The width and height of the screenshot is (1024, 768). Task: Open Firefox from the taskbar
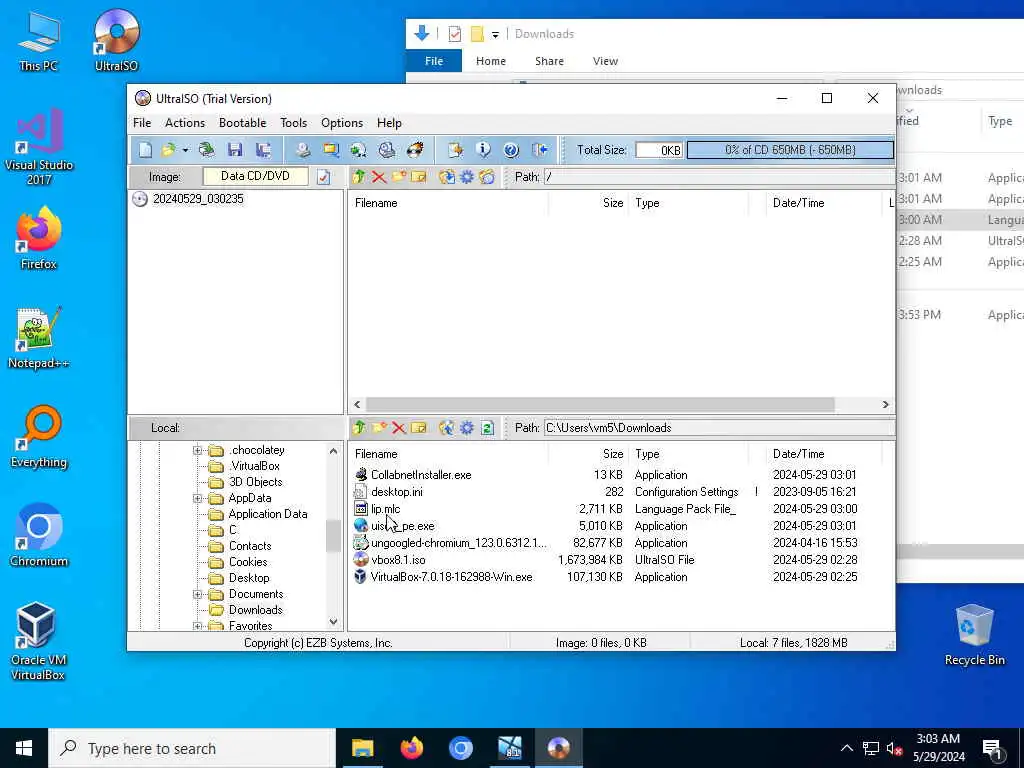411,748
